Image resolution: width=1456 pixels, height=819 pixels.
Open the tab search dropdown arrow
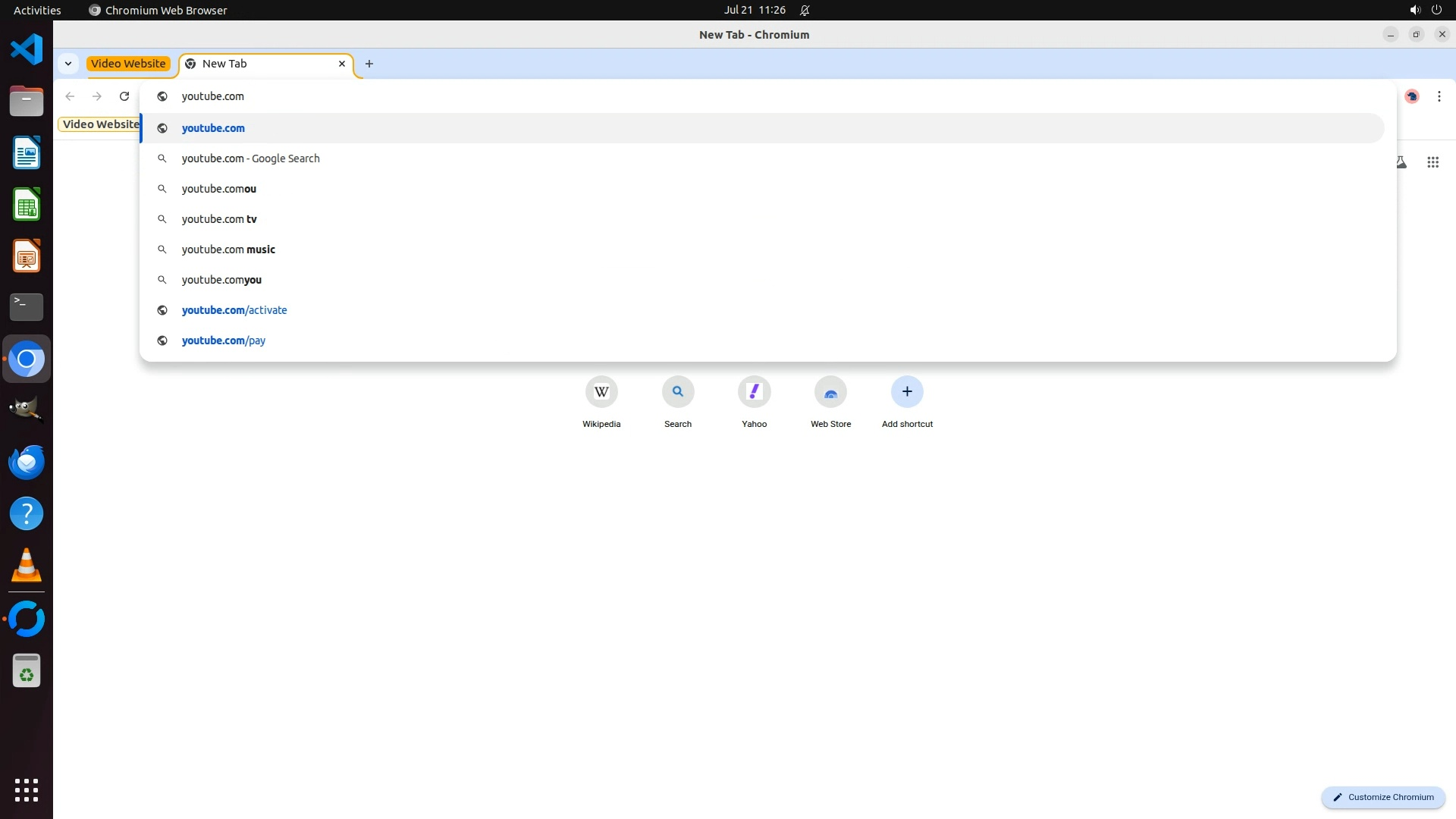click(68, 64)
